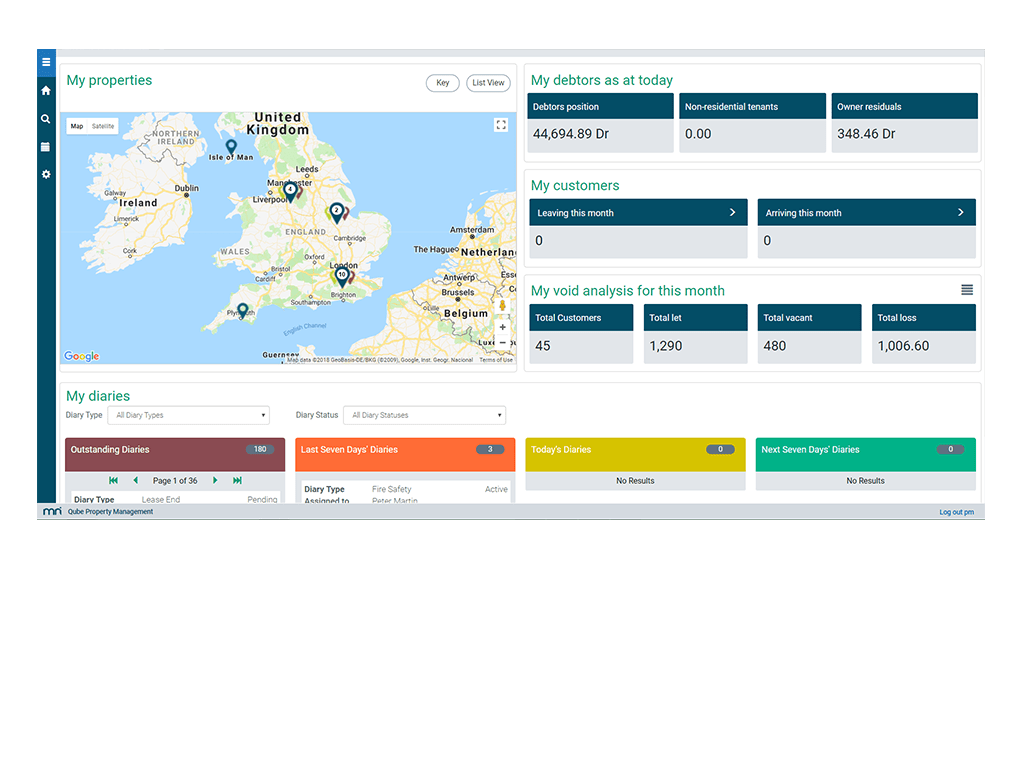
Task: Open the Diary Status dropdown
Action: coord(424,415)
